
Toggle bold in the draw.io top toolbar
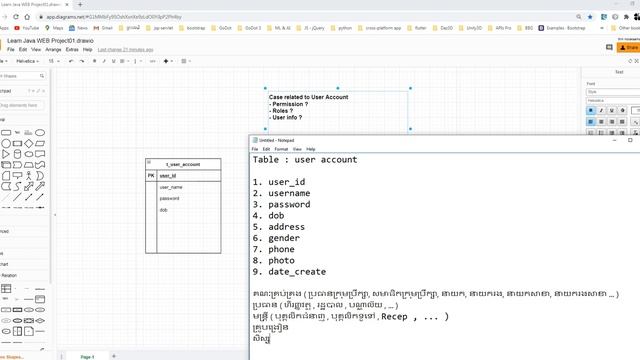pyautogui.click(x=94, y=61)
